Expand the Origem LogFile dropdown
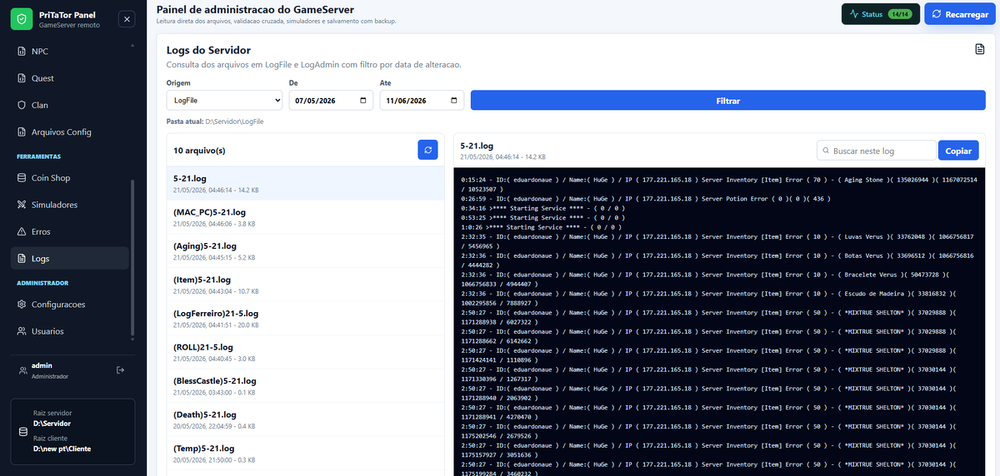The image size is (1000, 476). pyautogui.click(x=224, y=100)
